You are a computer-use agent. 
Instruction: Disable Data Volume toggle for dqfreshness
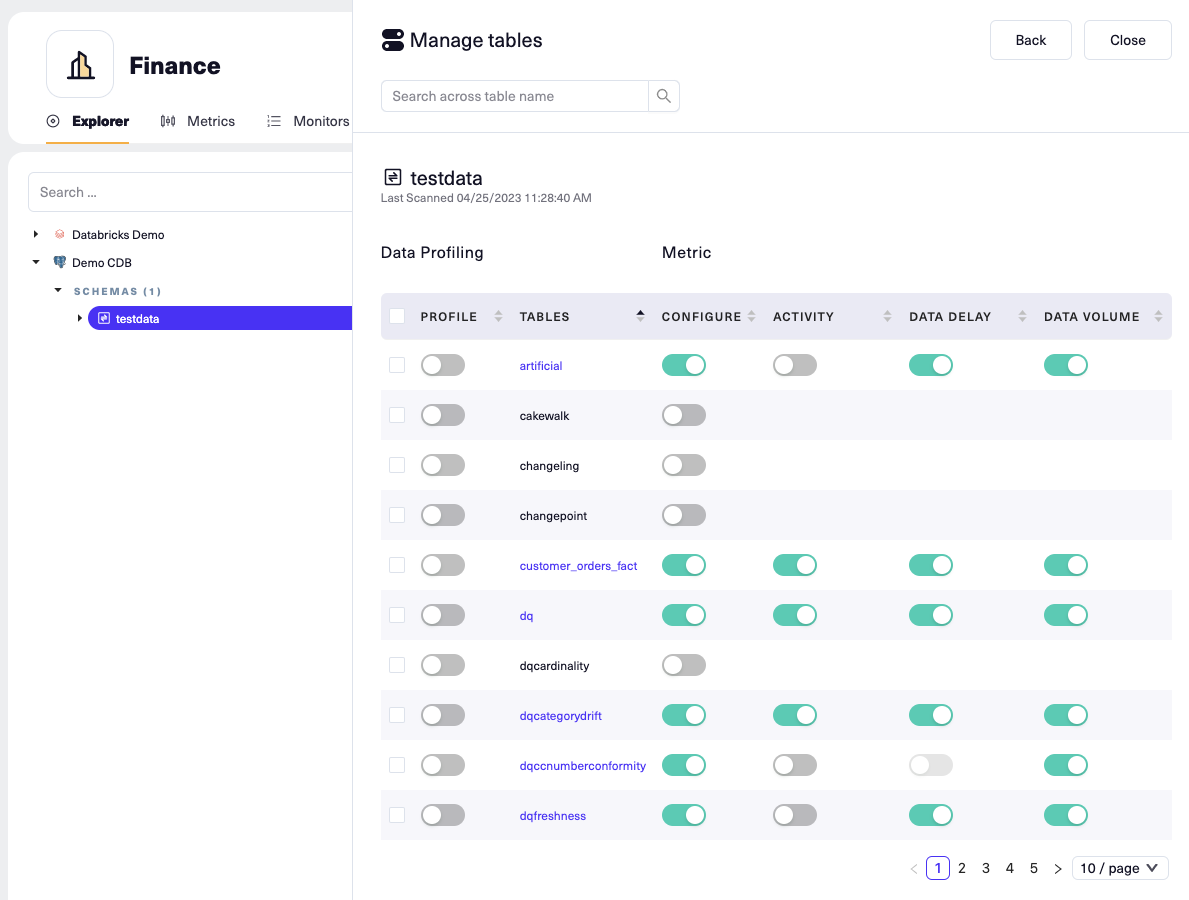click(1065, 815)
